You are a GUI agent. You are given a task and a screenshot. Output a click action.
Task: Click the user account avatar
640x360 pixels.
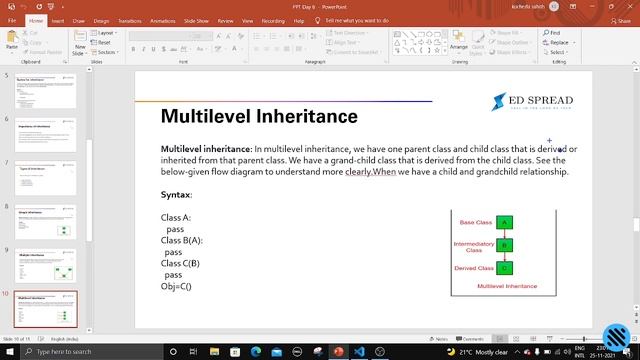(554, 7)
